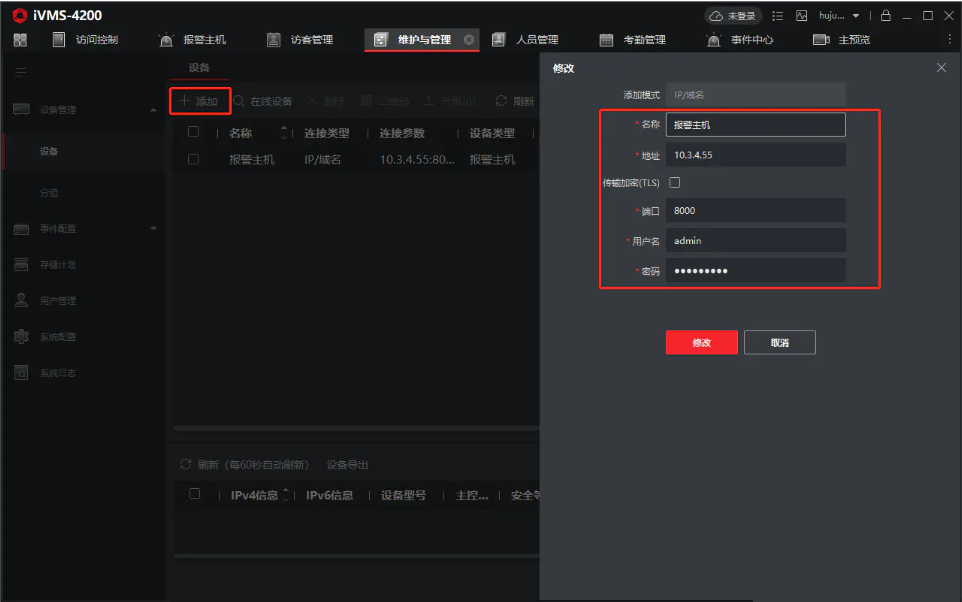Select the 设备 tab above the toolbar
Viewport: 962px width, 602px height.
click(198, 68)
